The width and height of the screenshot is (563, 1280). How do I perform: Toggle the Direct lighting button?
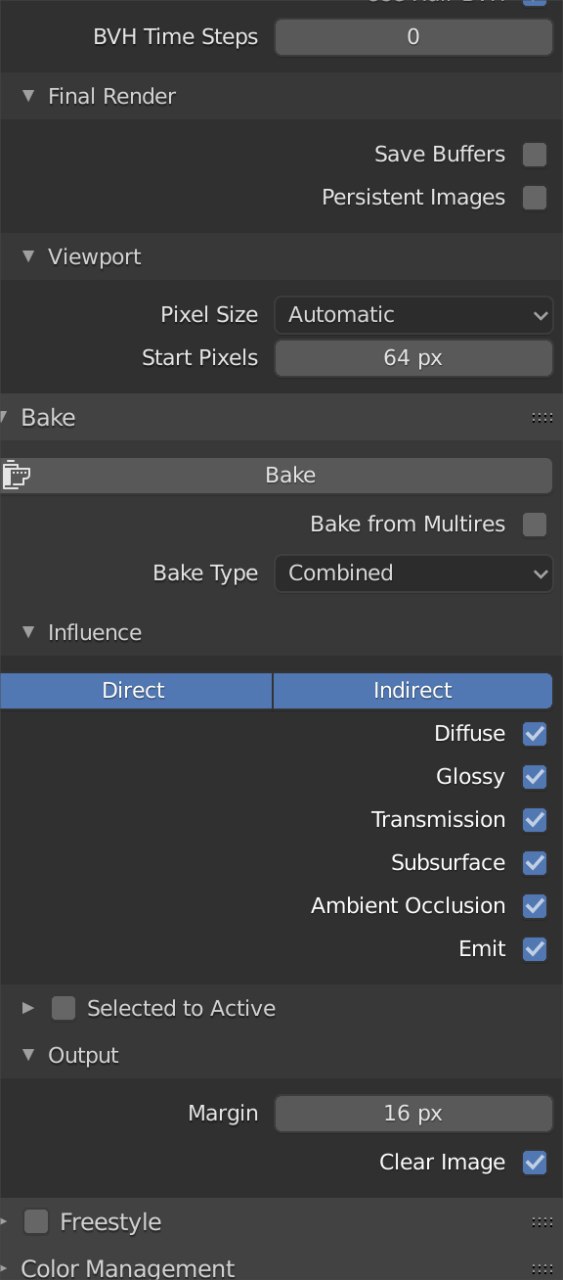[135, 690]
